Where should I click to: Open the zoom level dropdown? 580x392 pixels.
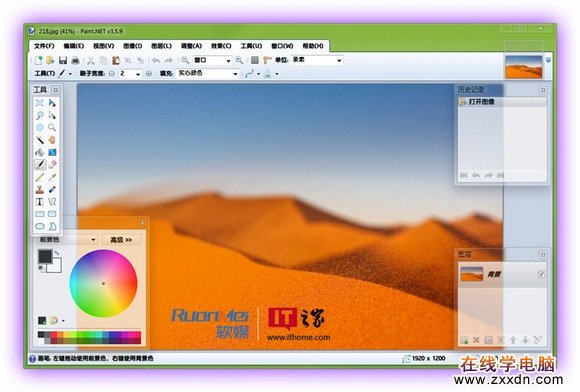(213, 60)
